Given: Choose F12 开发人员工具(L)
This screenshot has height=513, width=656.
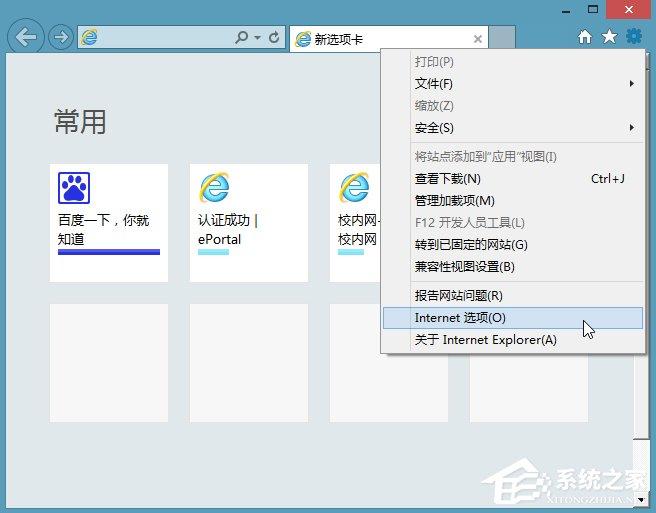Looking at the screenshot, I should (x=513, y=223).
